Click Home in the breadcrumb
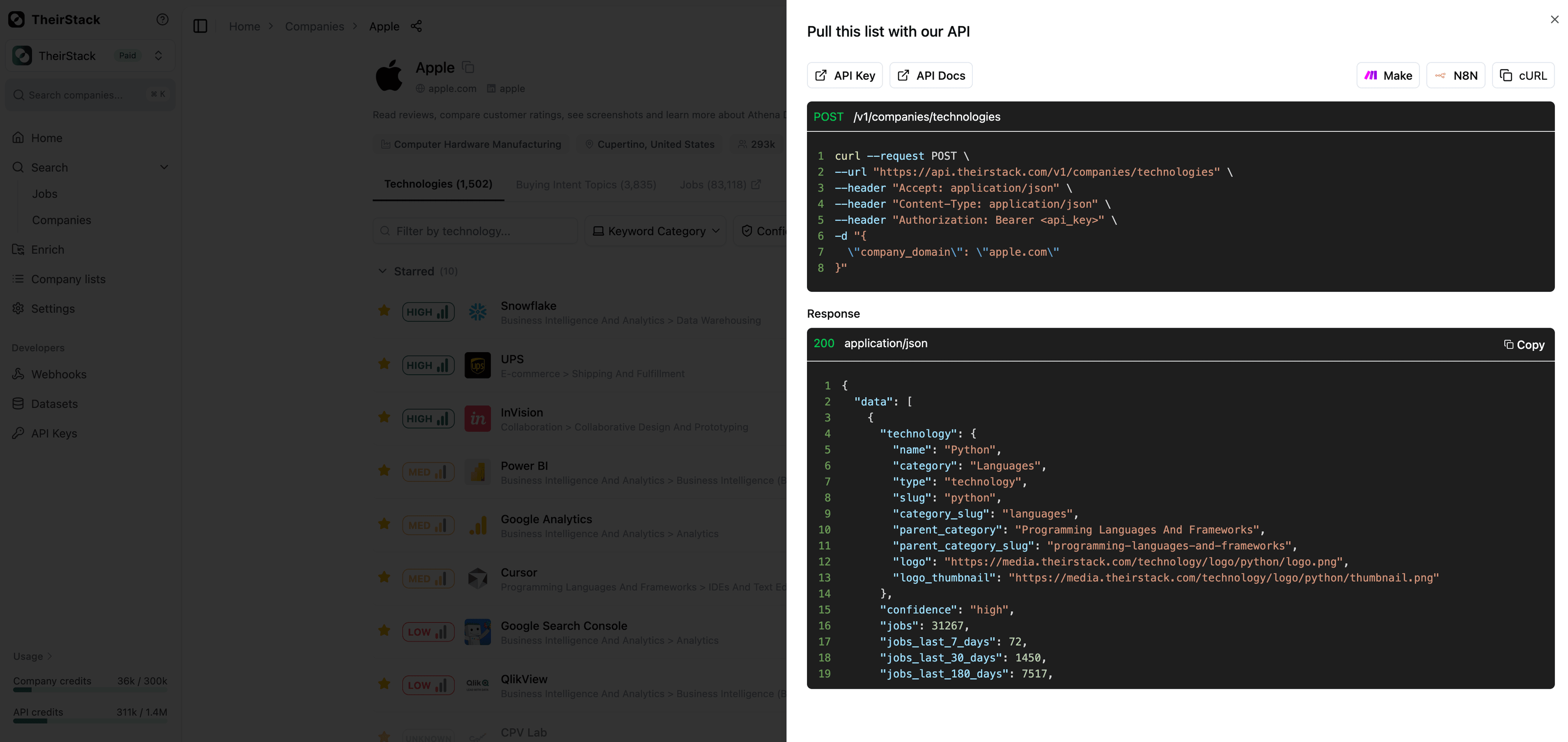Image resolution: width=1568 pixels, height=742 pixels. 244,26
